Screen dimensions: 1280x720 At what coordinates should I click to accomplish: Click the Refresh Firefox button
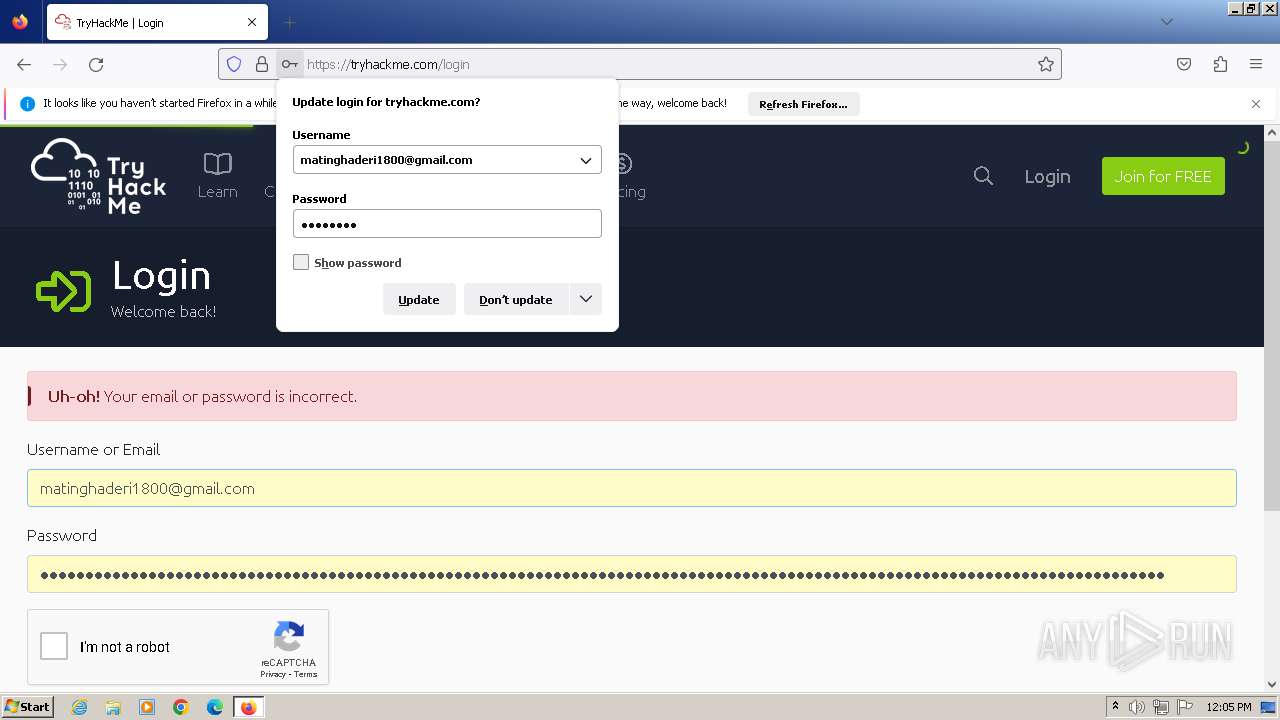pyautogui.click(x=803, y=104)
